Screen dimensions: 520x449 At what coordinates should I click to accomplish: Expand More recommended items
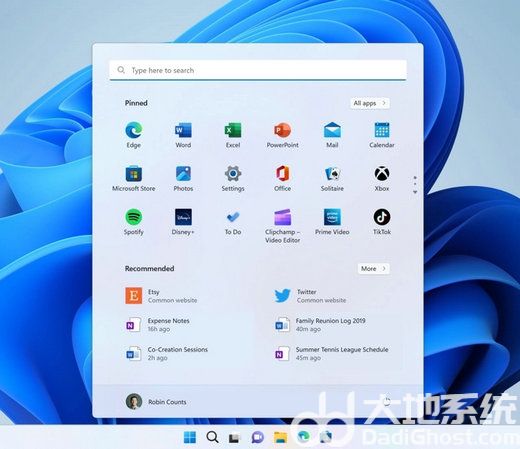click(x=374, y=268)
